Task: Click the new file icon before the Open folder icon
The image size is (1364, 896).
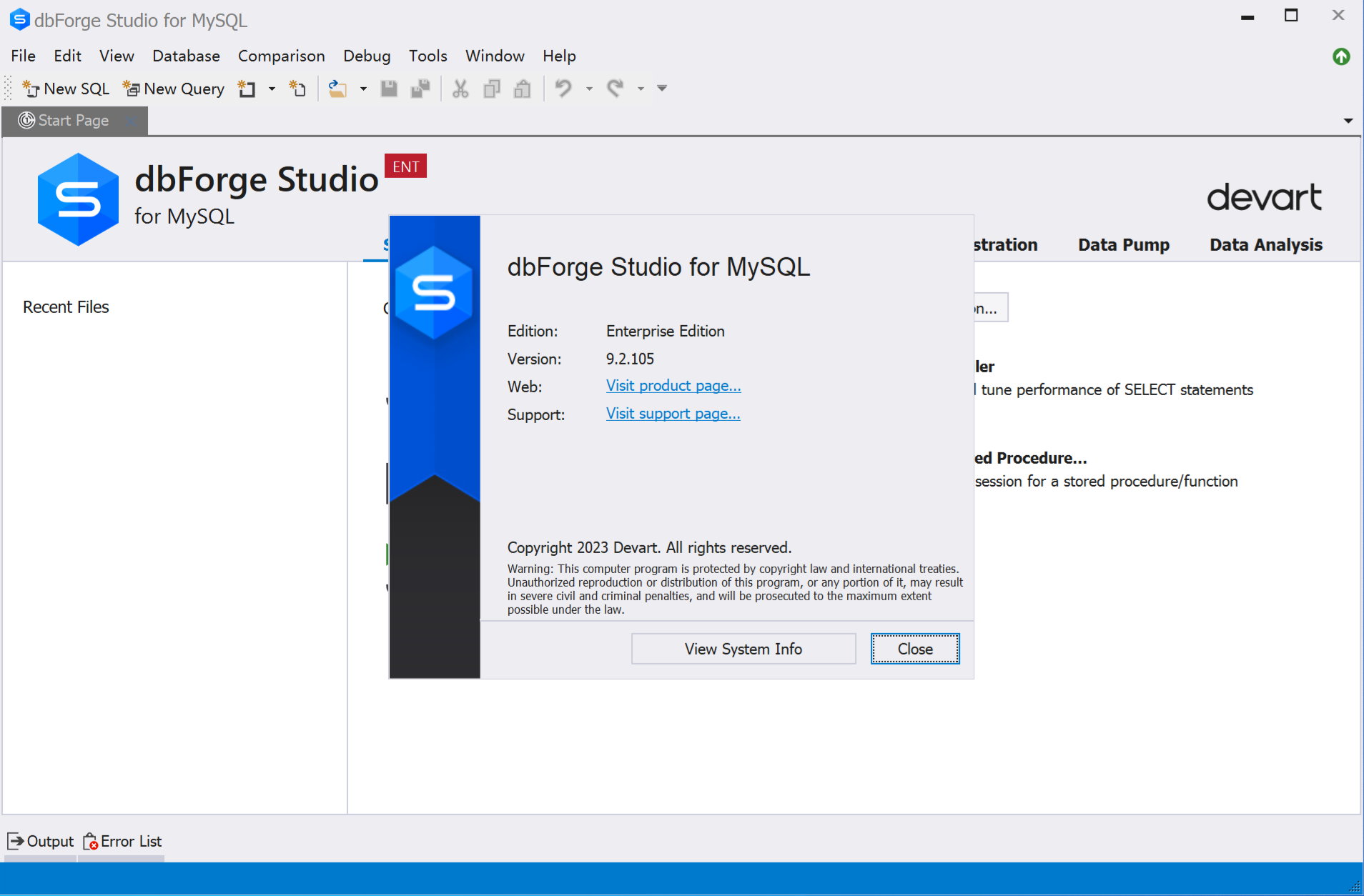Action: pyautogui.click(x=297, y=89)
